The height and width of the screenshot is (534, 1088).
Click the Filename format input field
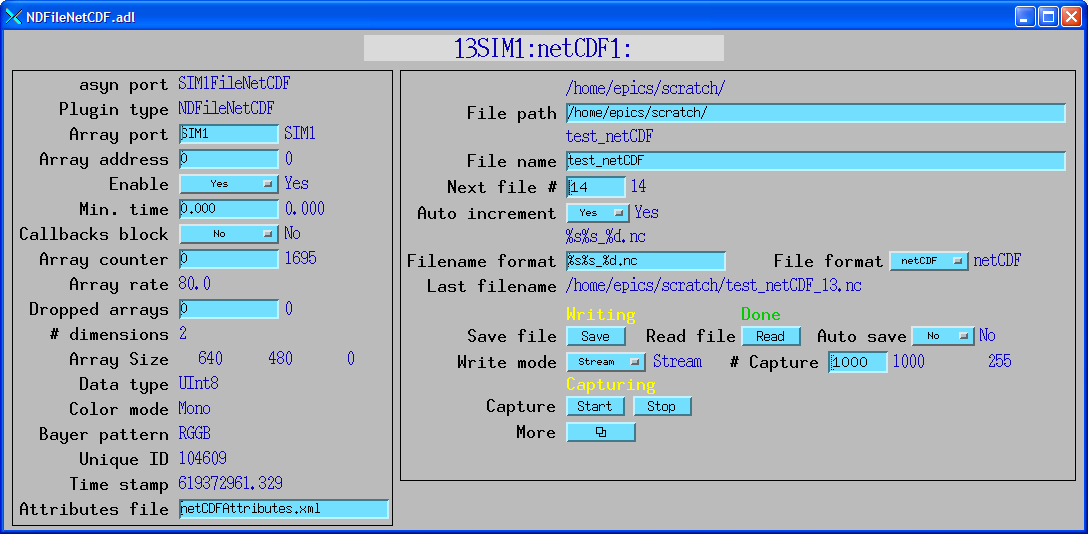pos(646,261)
